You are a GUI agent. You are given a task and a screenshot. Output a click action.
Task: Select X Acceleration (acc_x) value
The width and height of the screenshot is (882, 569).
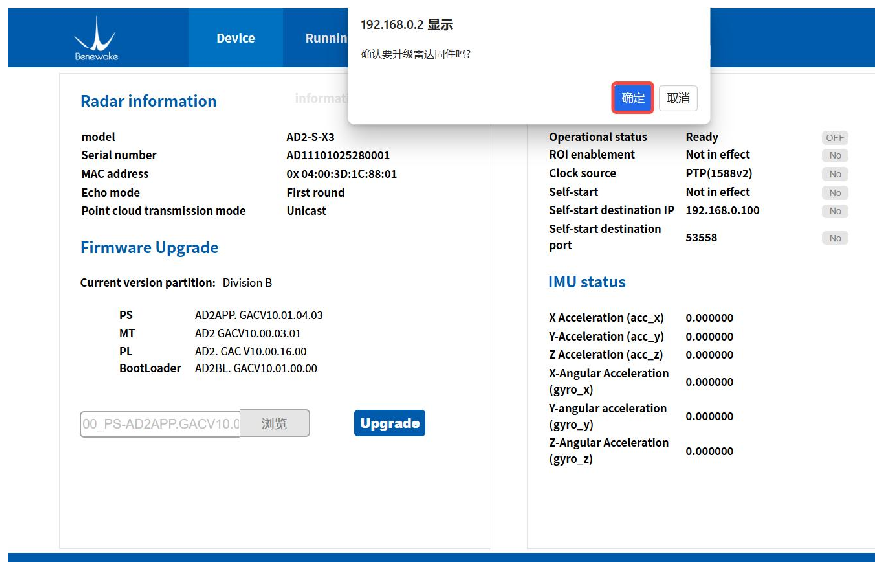(709, 318)
